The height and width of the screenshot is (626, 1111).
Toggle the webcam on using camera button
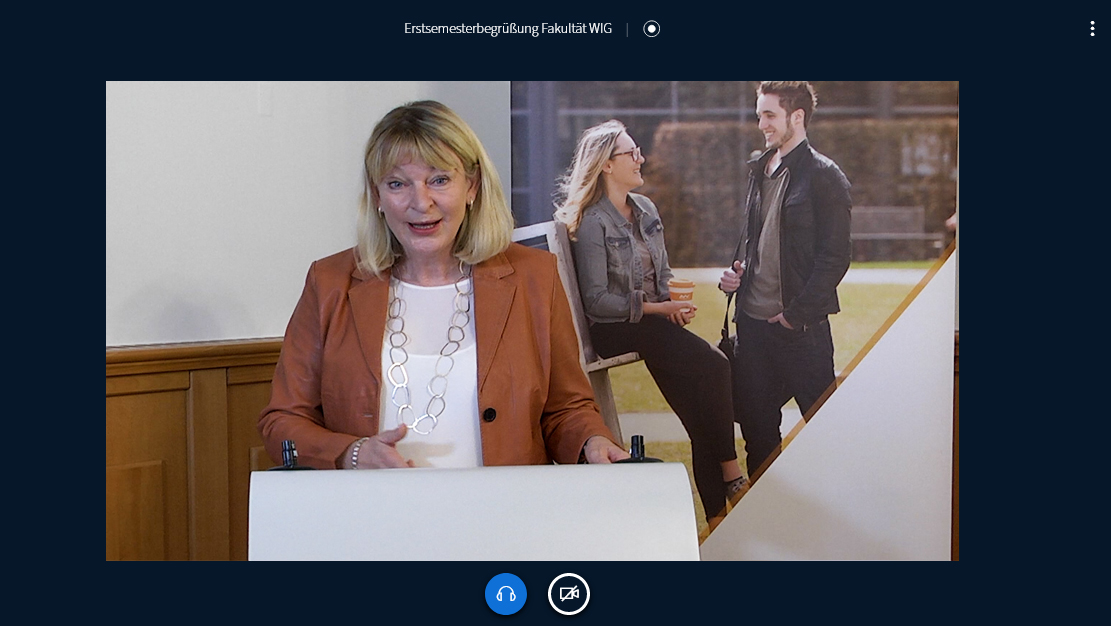(569, 594)
